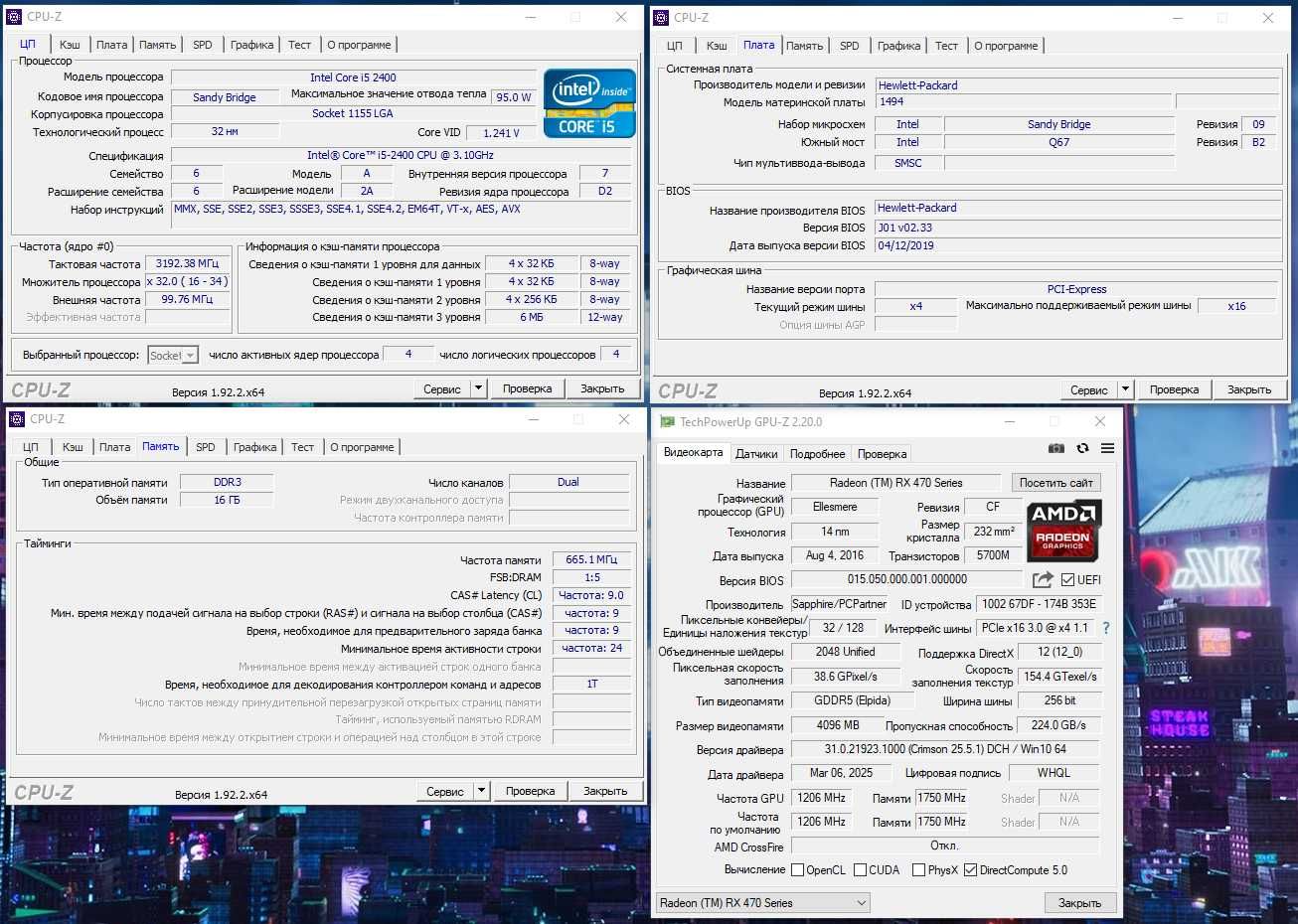The height and width of the screenshot is (924, 1298).
Task: Click the BIOS share/export arrow icon
Action: pos(1043,579)
